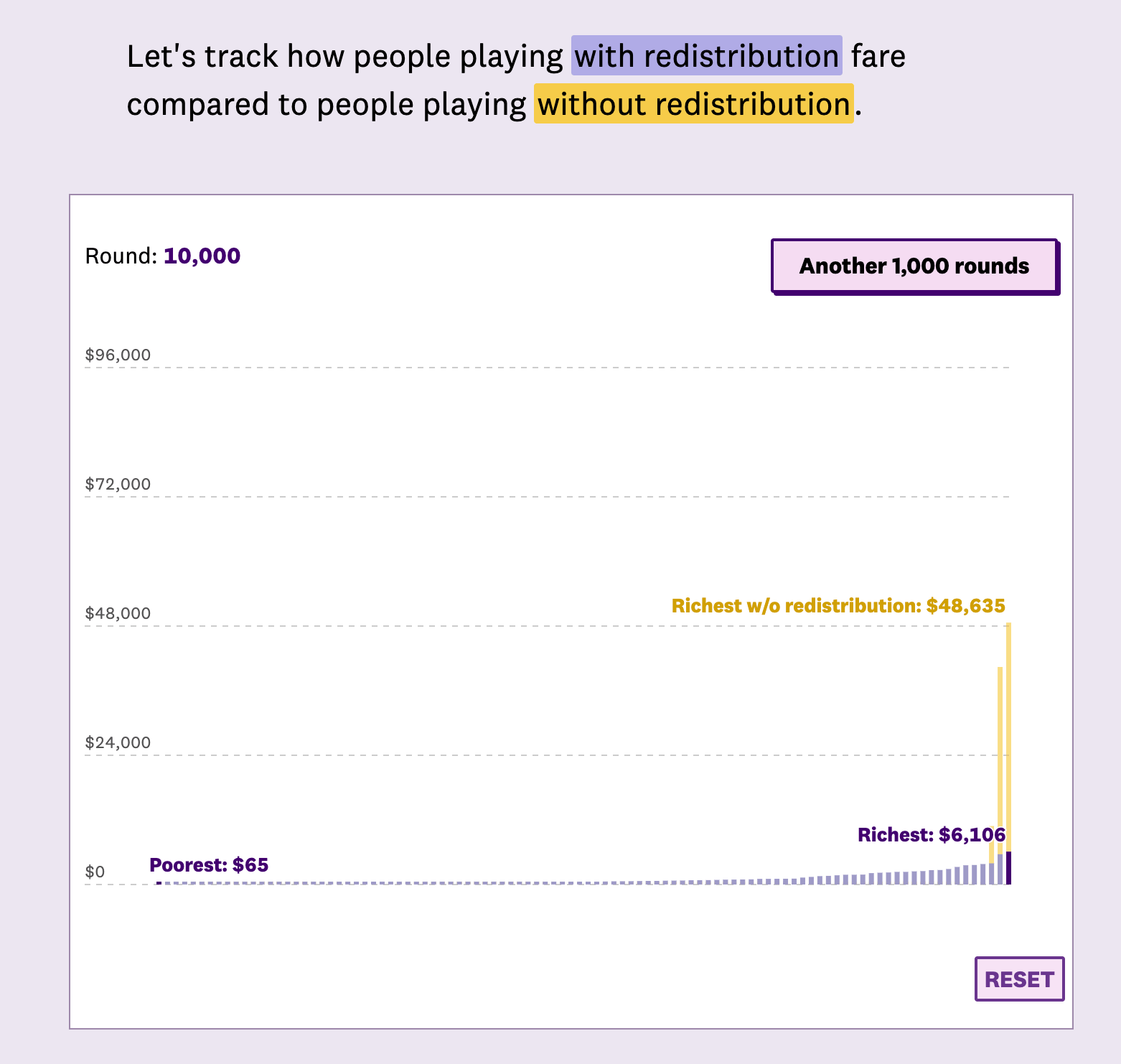Click the 'Round:' label text
Image resolution: width=1121 pixels, height=1064 pixels.
(x=121, y=256)
